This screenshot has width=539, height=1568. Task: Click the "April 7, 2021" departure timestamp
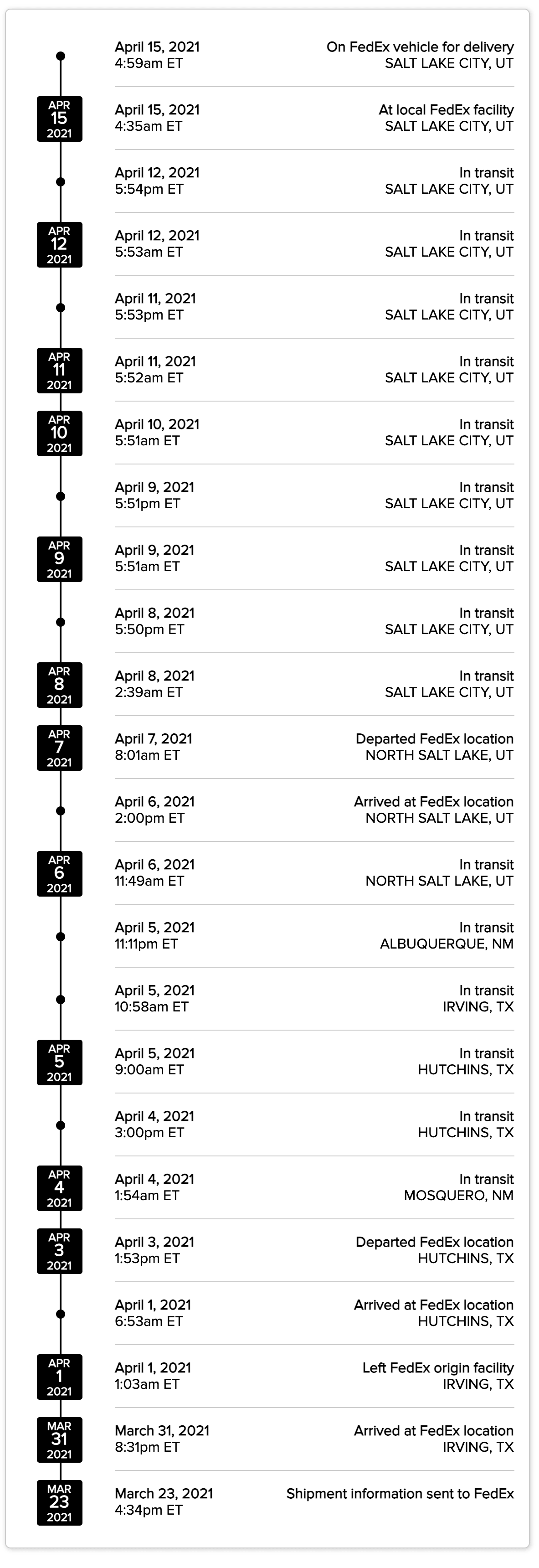coord(153,739)
